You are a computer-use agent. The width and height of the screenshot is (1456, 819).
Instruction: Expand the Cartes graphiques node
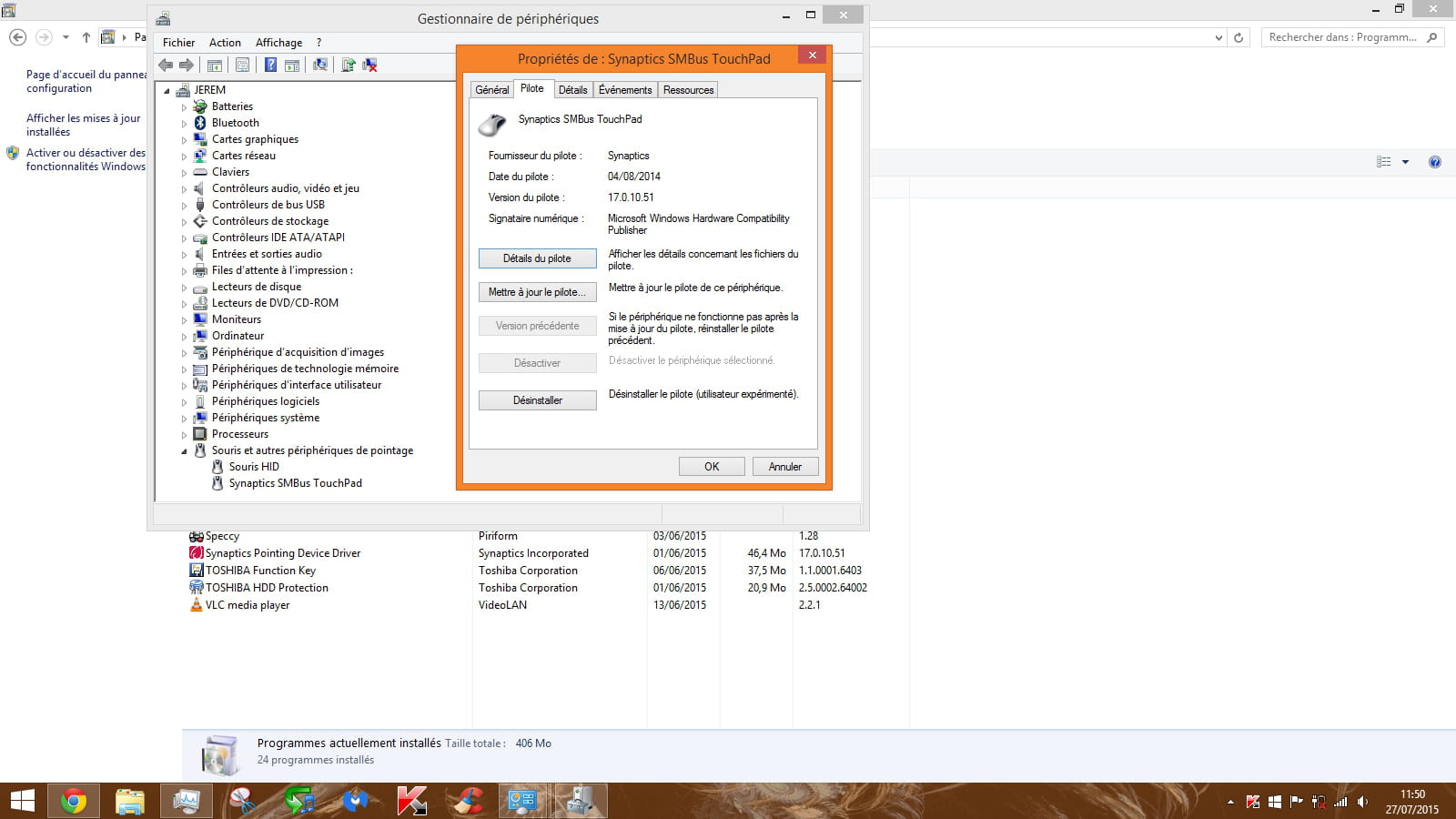[184, 140]
